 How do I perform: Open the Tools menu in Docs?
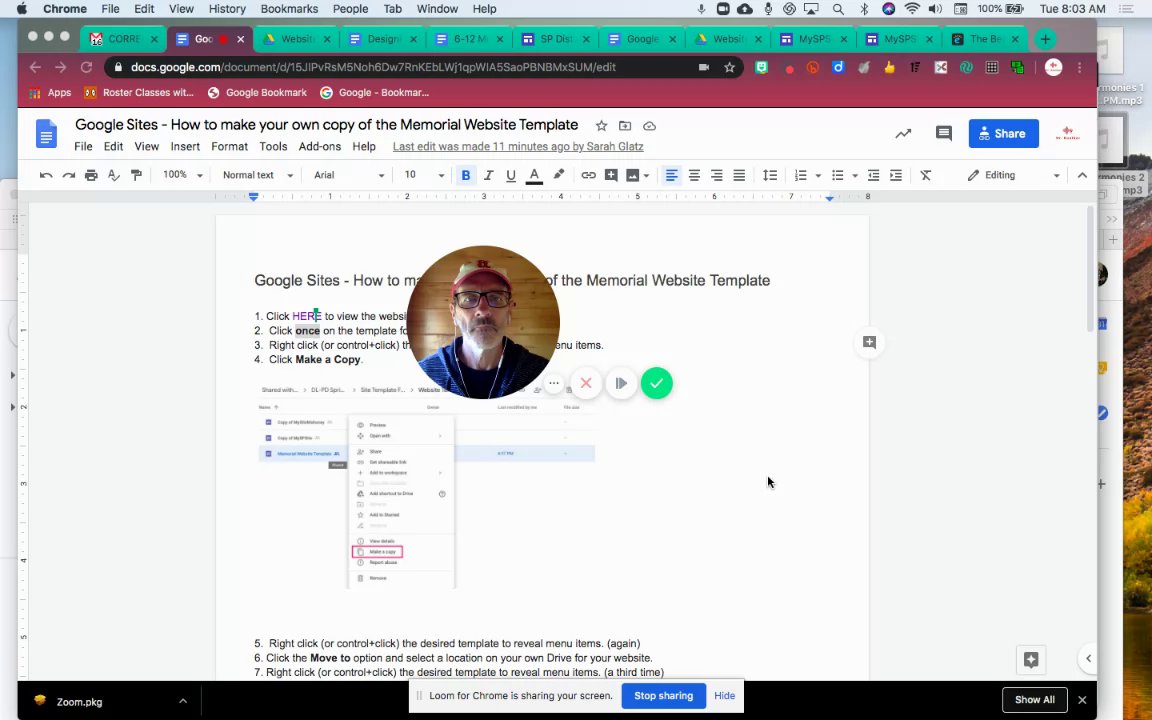pos(273,146)
